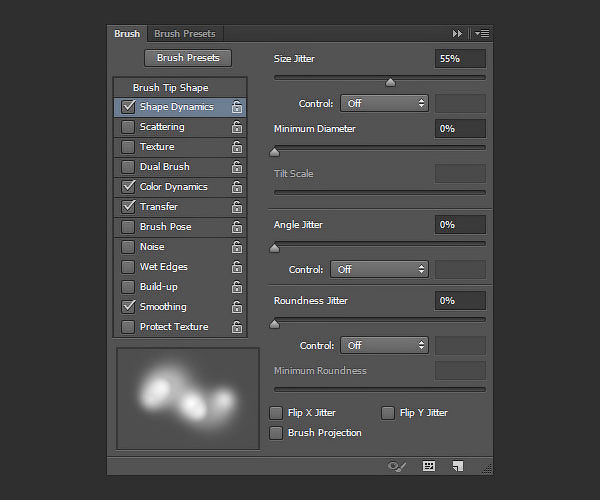Screen dimensions: 600x500
Task: Uncheck the Transfer checkbox
Action: tap(128, 207)
